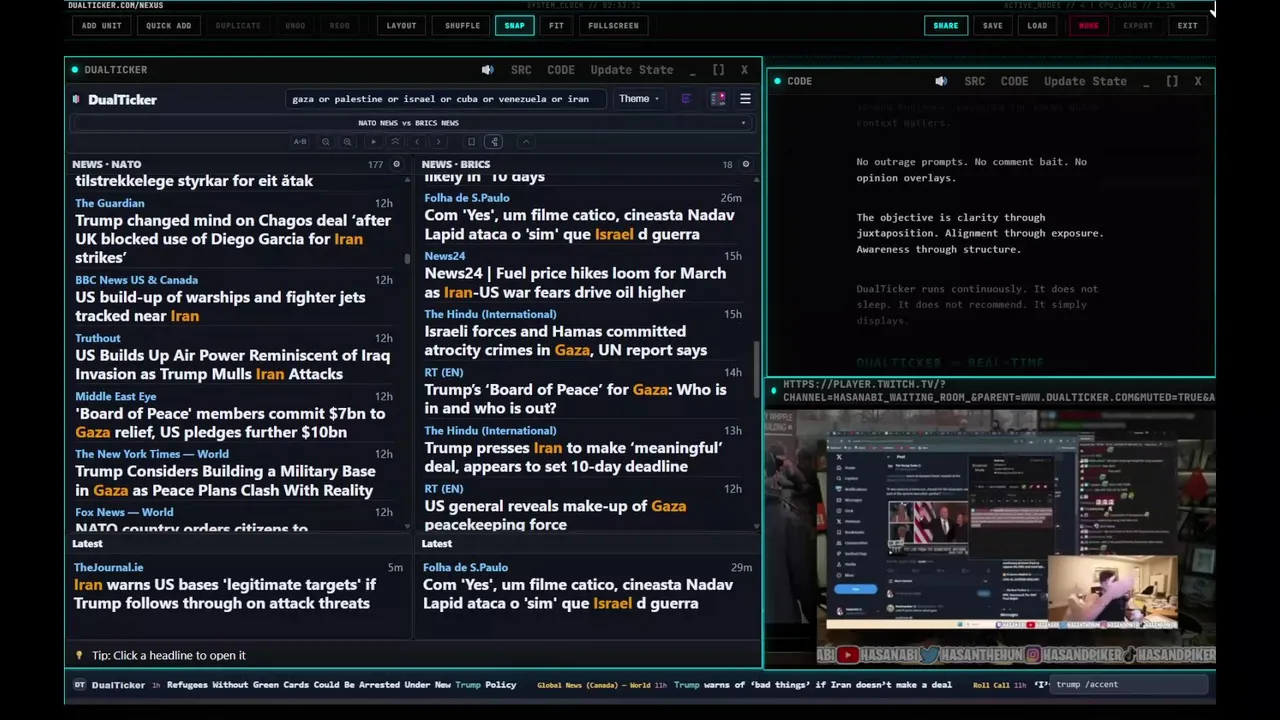Toggle FULLSCREEN mode
Viewport: 1280px width, 720px height.
pyautogui.click(x=613, y=25)
